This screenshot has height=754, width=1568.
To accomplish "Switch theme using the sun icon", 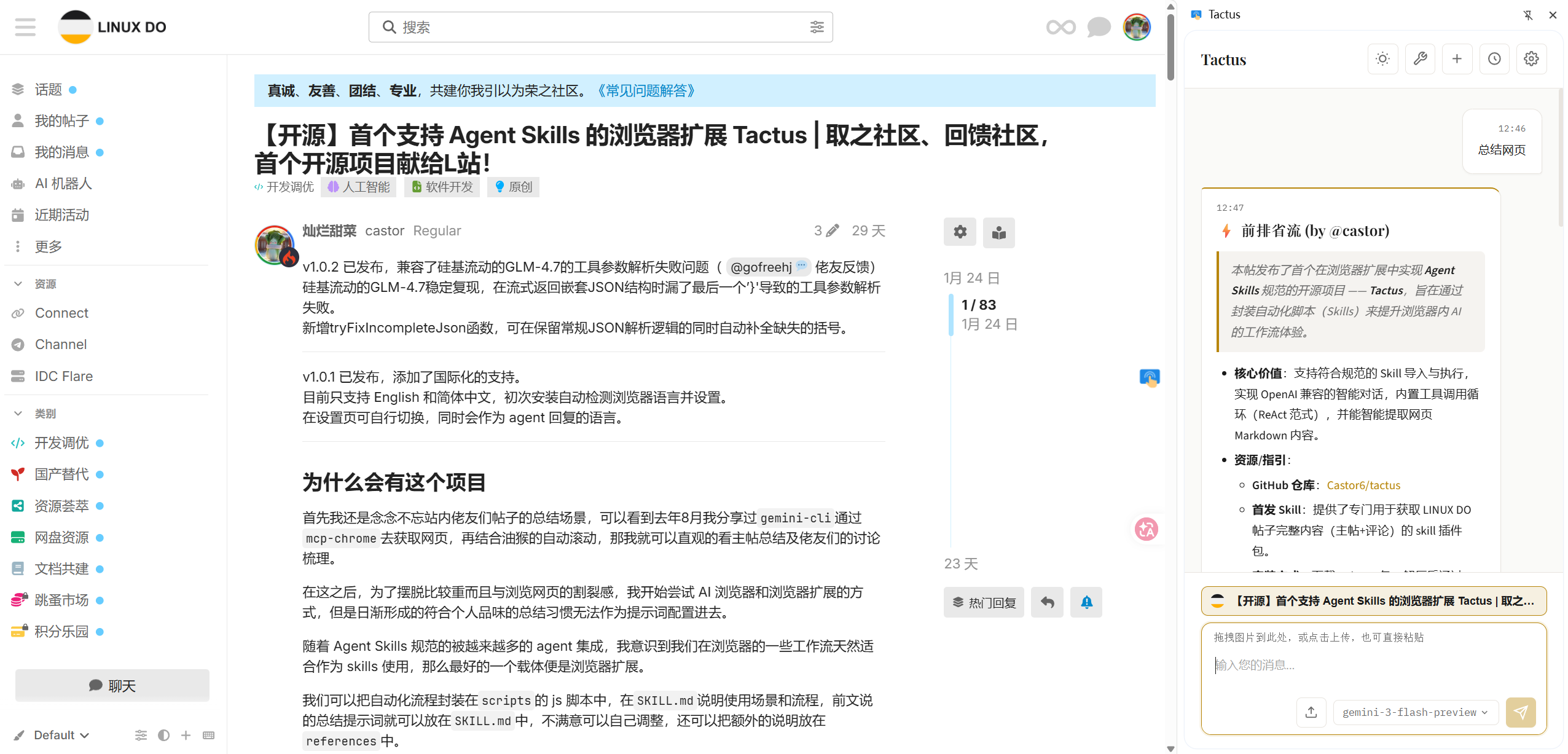I will coord(1382,58).
